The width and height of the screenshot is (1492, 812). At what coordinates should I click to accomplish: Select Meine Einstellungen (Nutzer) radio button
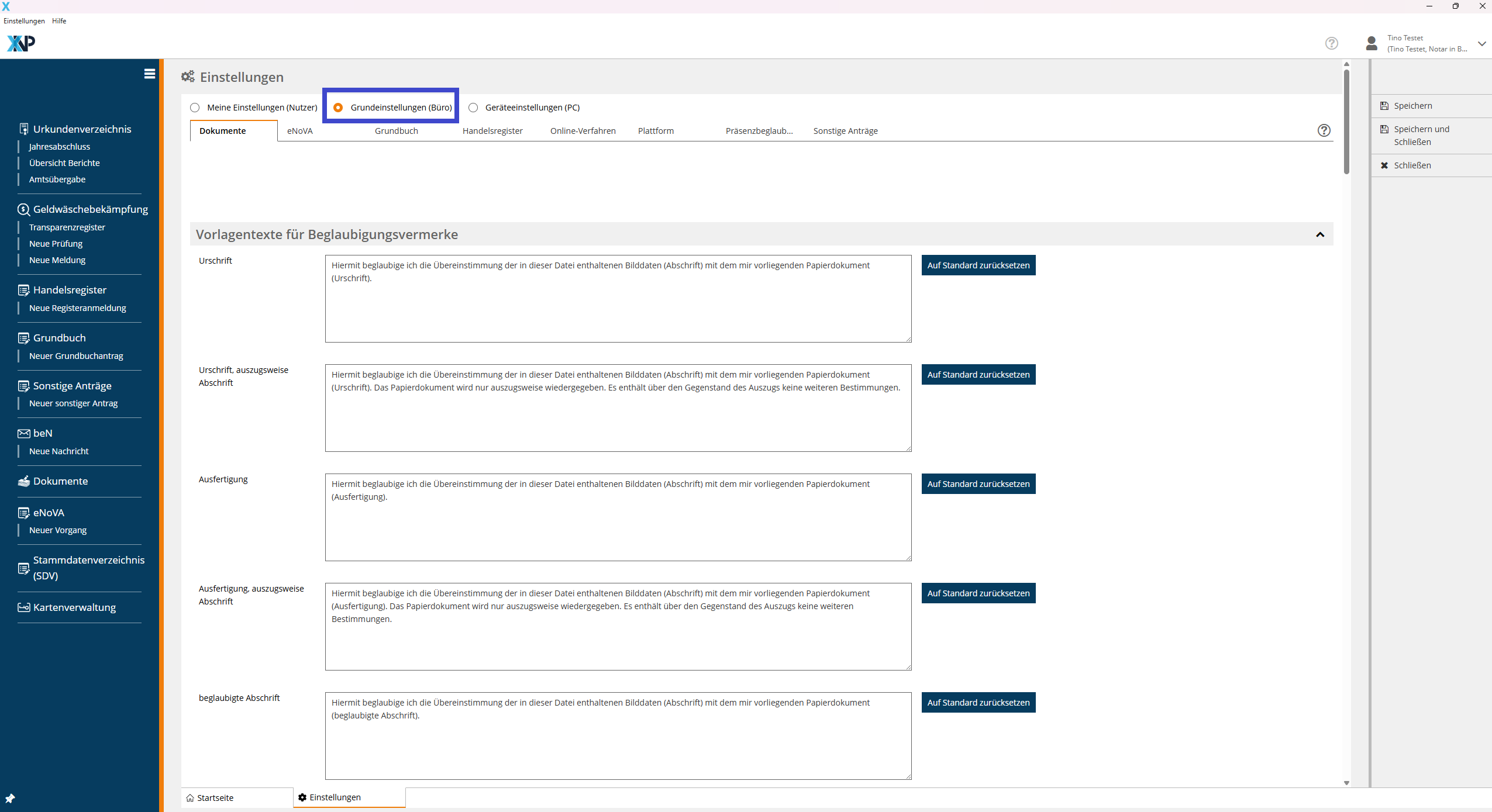click(195, 108)
